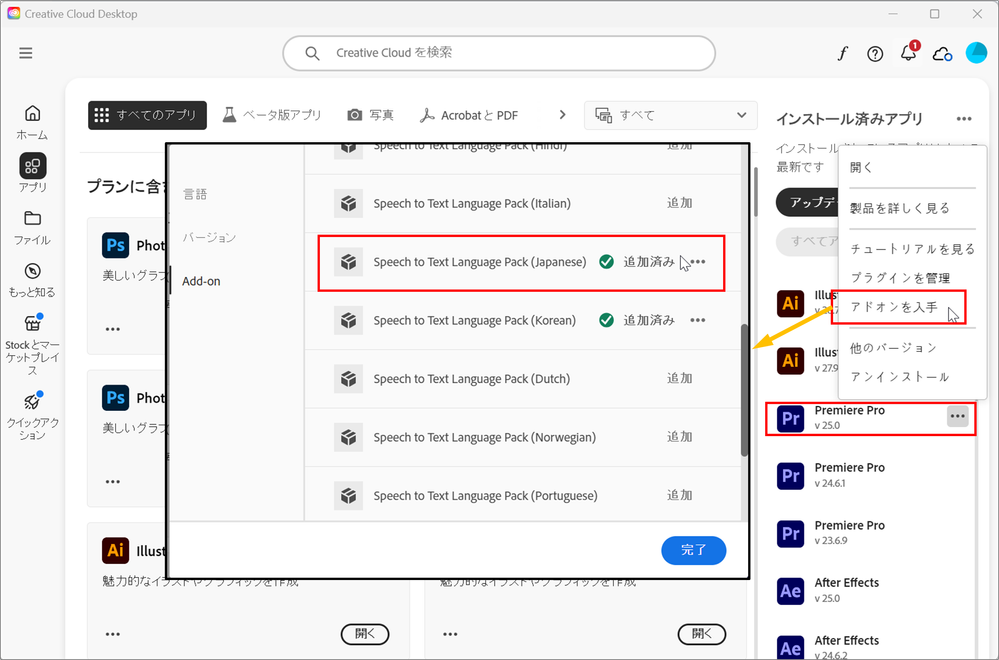The height and width of the screenshot is (660, 999).
Task: Select the すべてのアプリ tab
Action: tap(147, 115)
